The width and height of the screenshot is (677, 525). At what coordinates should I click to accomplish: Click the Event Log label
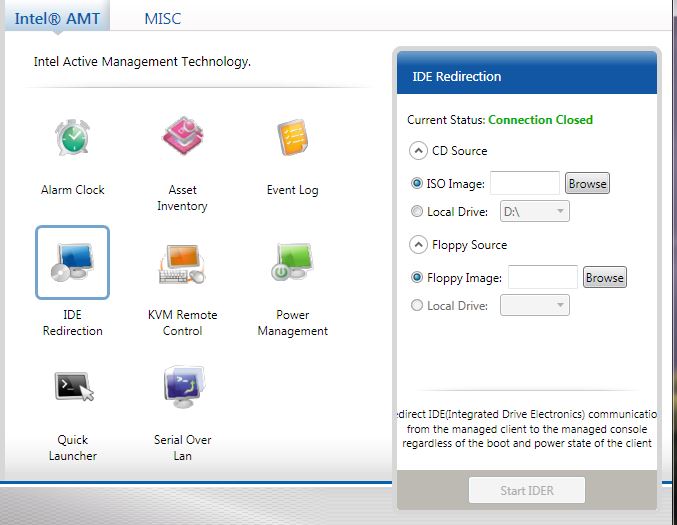tap(293, 190)
